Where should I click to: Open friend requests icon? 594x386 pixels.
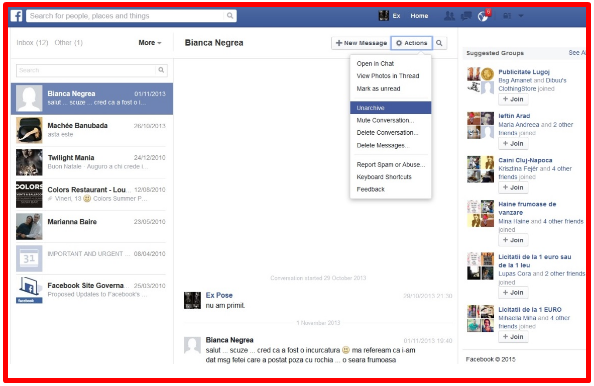(x=449, y=16)
